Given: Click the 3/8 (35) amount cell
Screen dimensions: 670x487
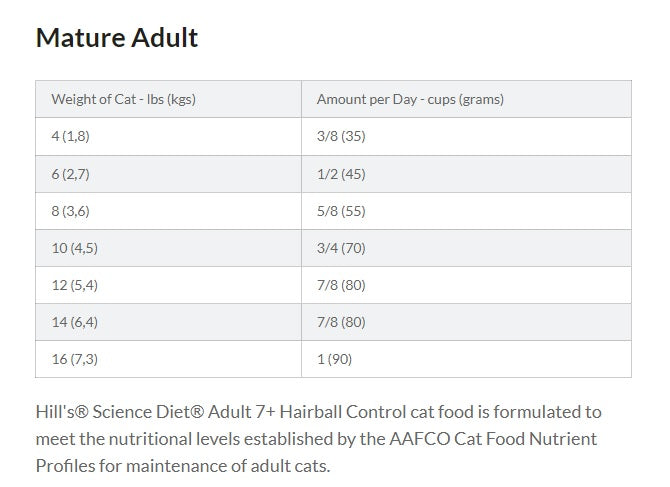Looking at the screenshot, I should point(466,137).
